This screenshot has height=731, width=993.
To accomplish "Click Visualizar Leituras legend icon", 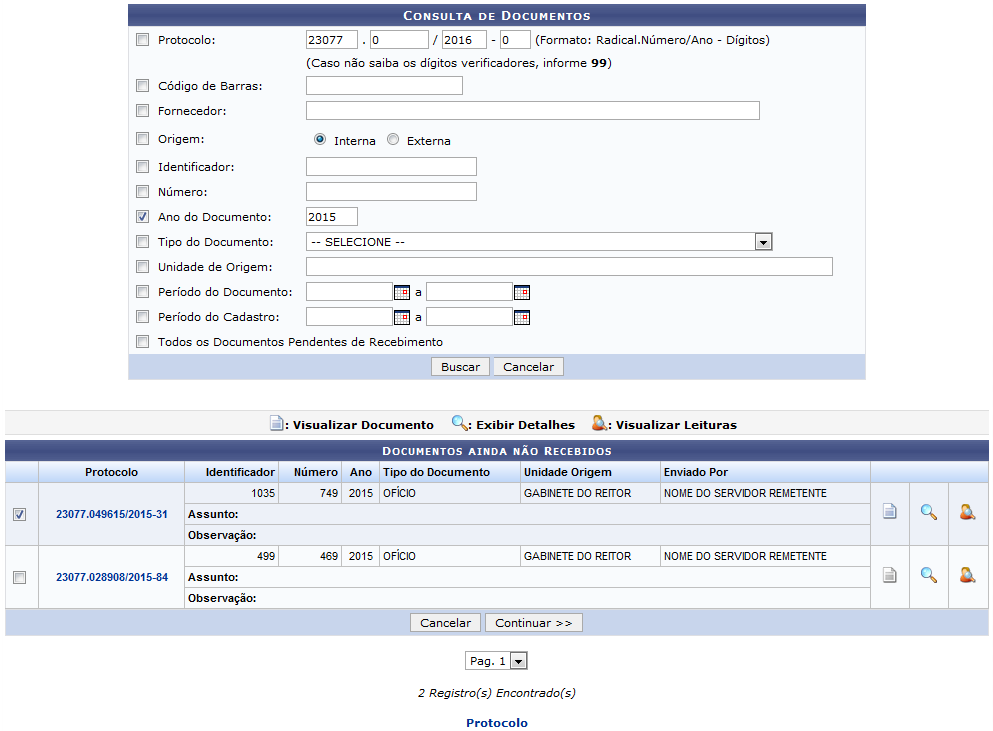I will [599, 423].
